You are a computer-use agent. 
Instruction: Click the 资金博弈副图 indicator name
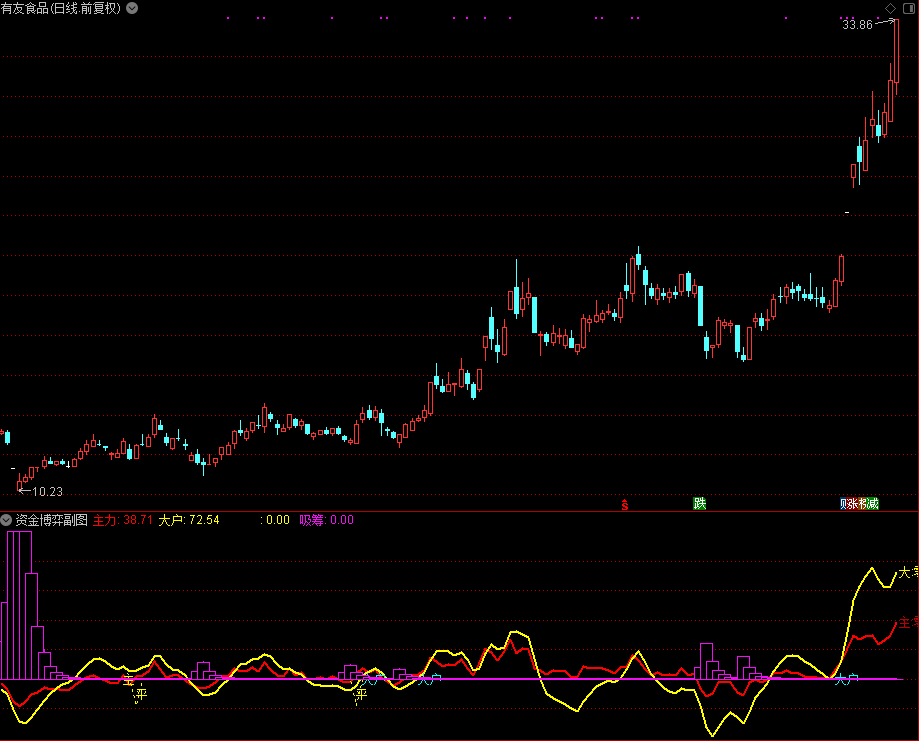pyautogui.click(x=51, y=520)
